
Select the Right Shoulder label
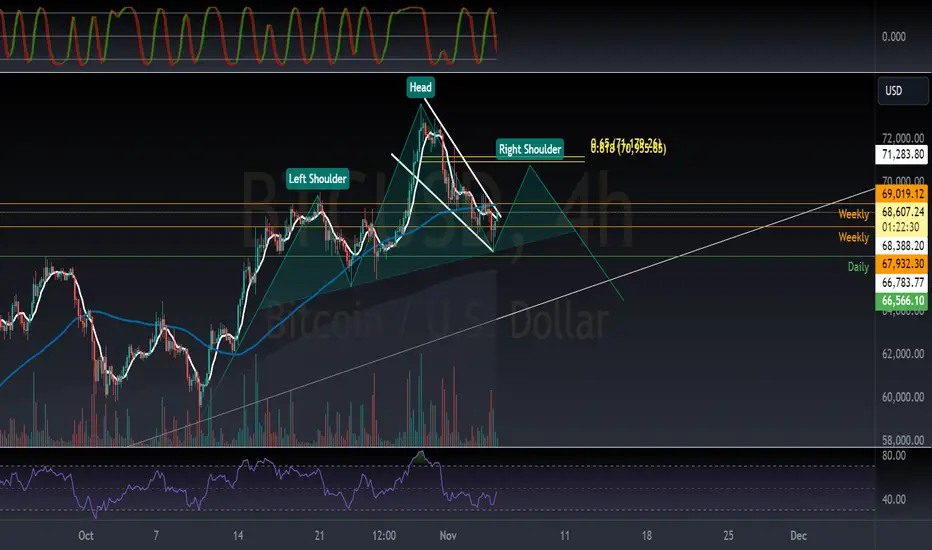coord(530,149)
